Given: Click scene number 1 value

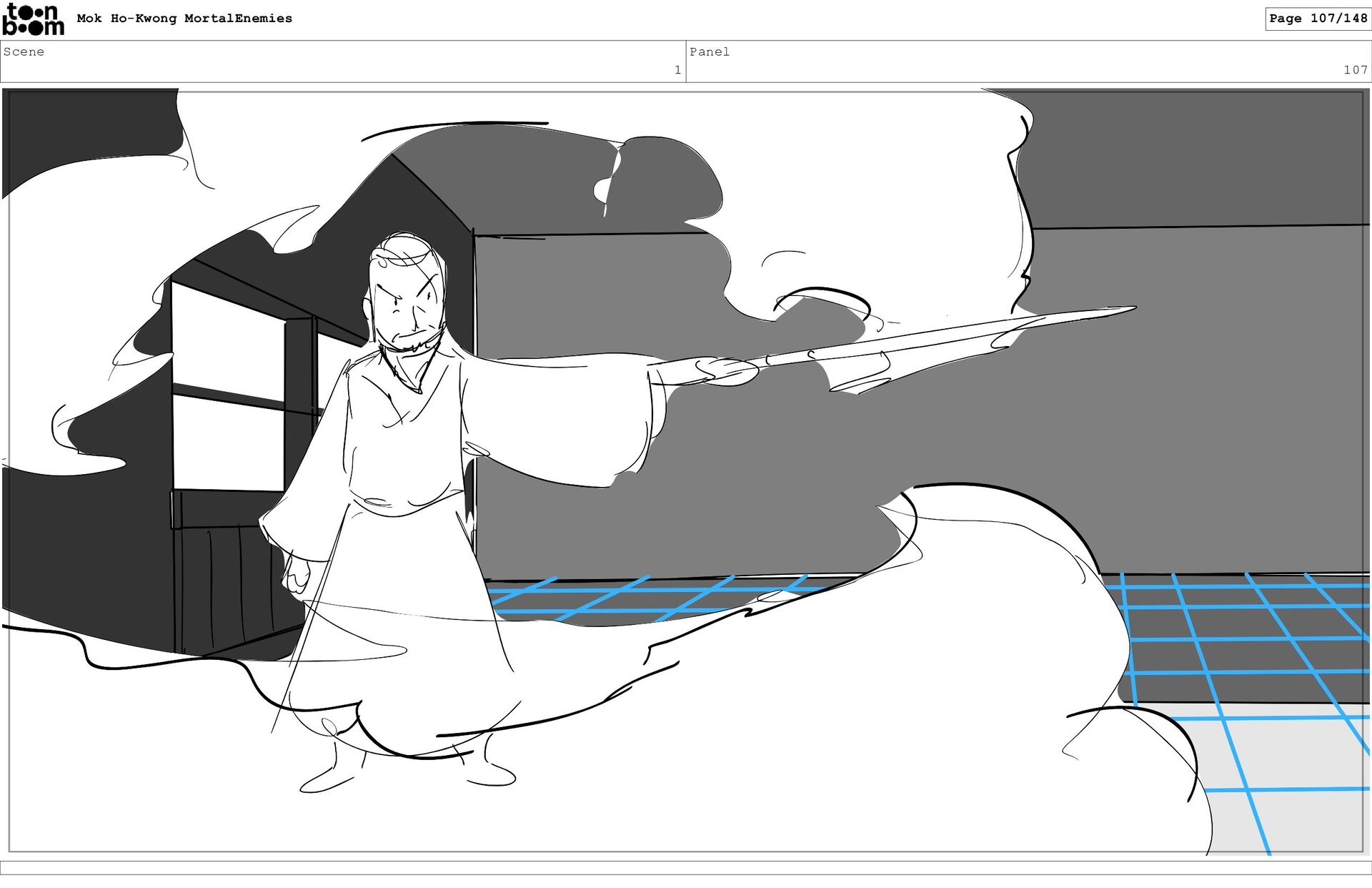Looking at the screenshot, I should click(x=677, y=70).
